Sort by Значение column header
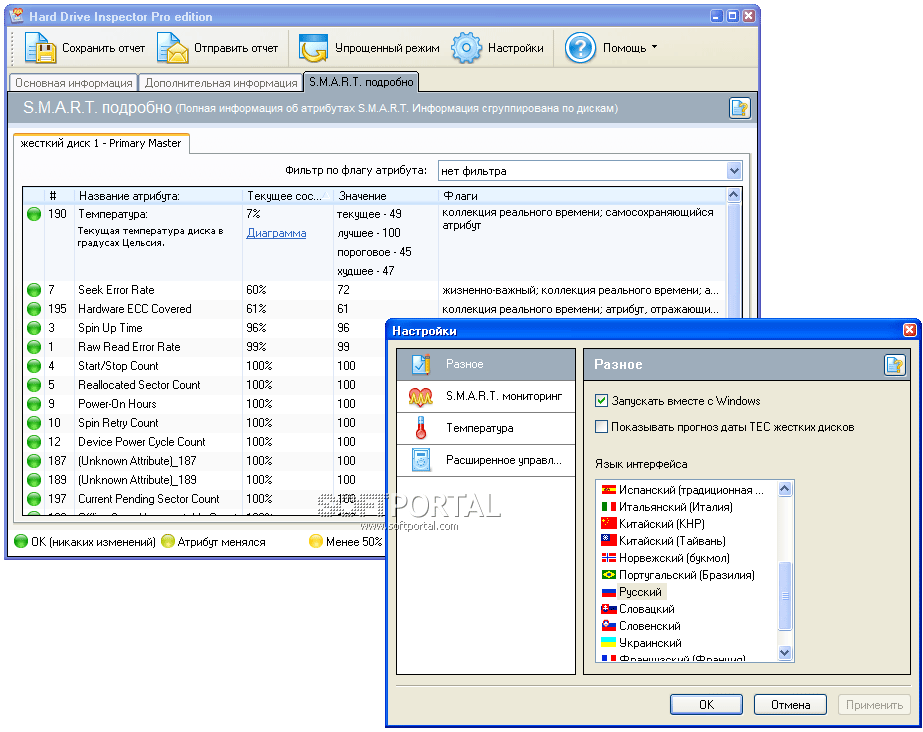The width and height of the screenshot is (923, 732). pos(386,196)
